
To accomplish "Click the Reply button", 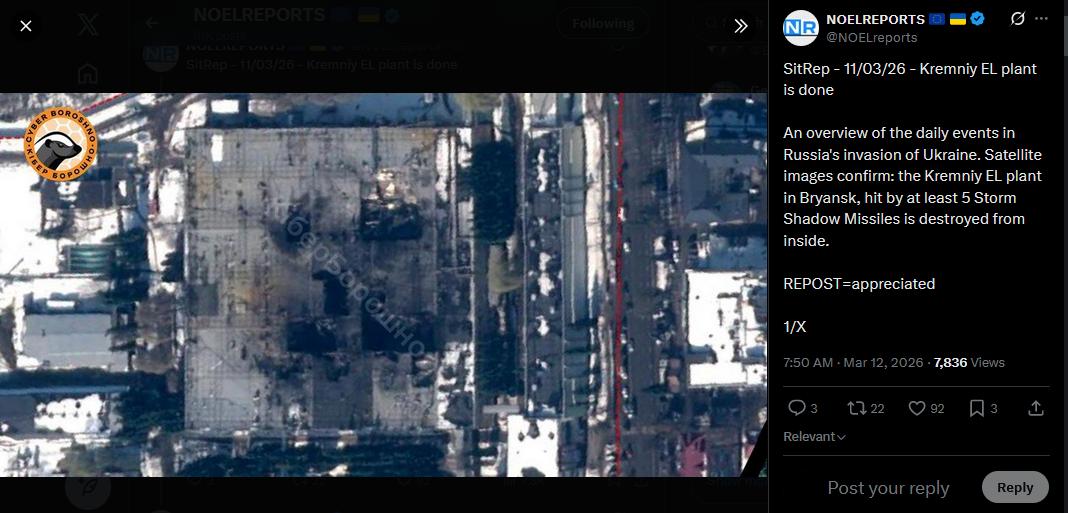I will pos(1015,487).
